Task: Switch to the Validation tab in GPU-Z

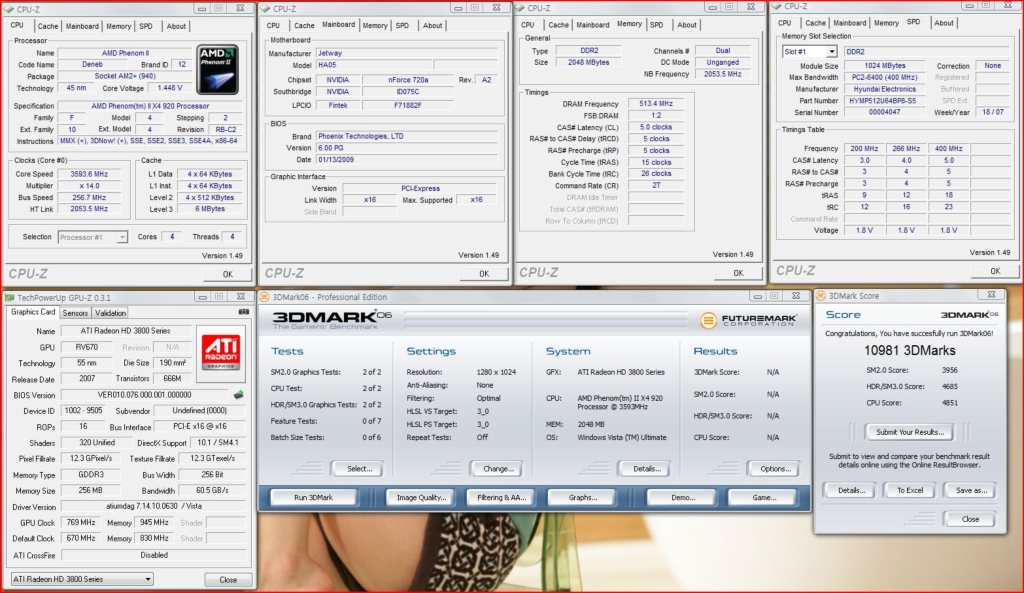Action: coord(110,313)
